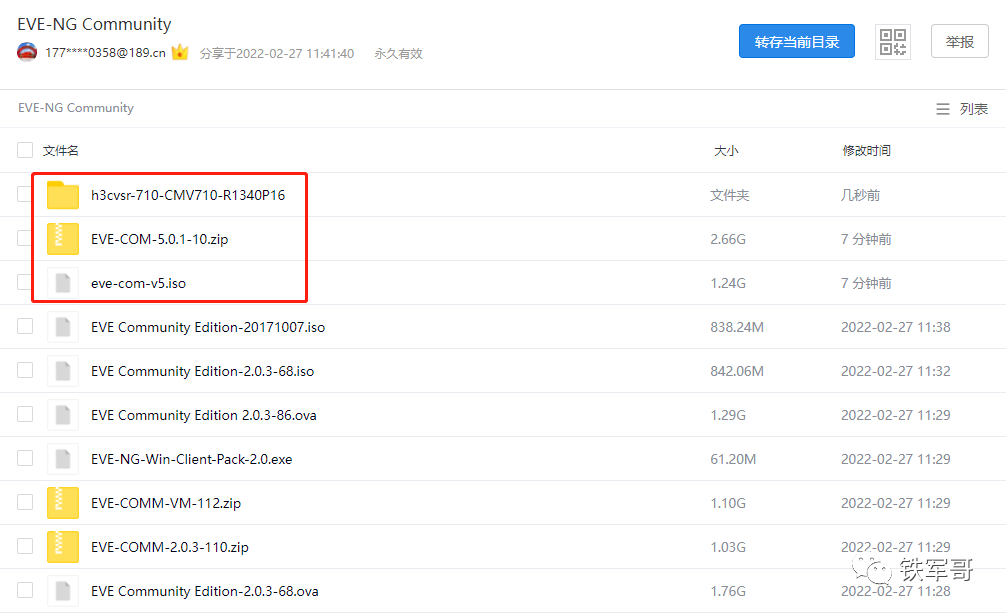This screenshot has height=614, width=1006.
Task: Check the box for EVE-NG-Win-Client-Pack-2.0.exe
Action: pos(25,458)
